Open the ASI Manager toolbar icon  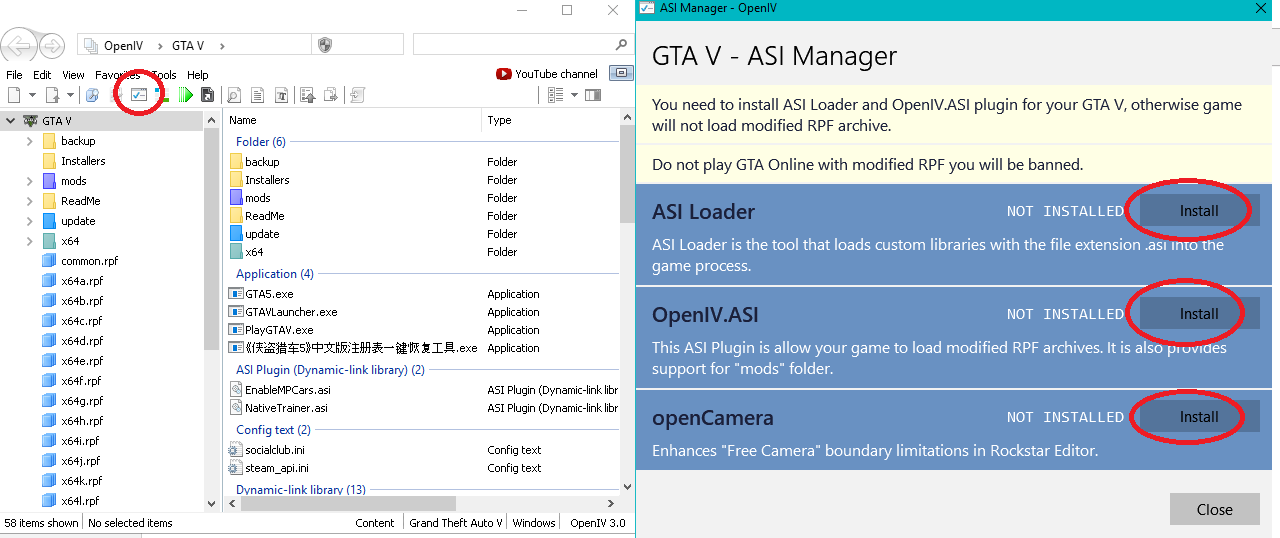click(138, 95)
